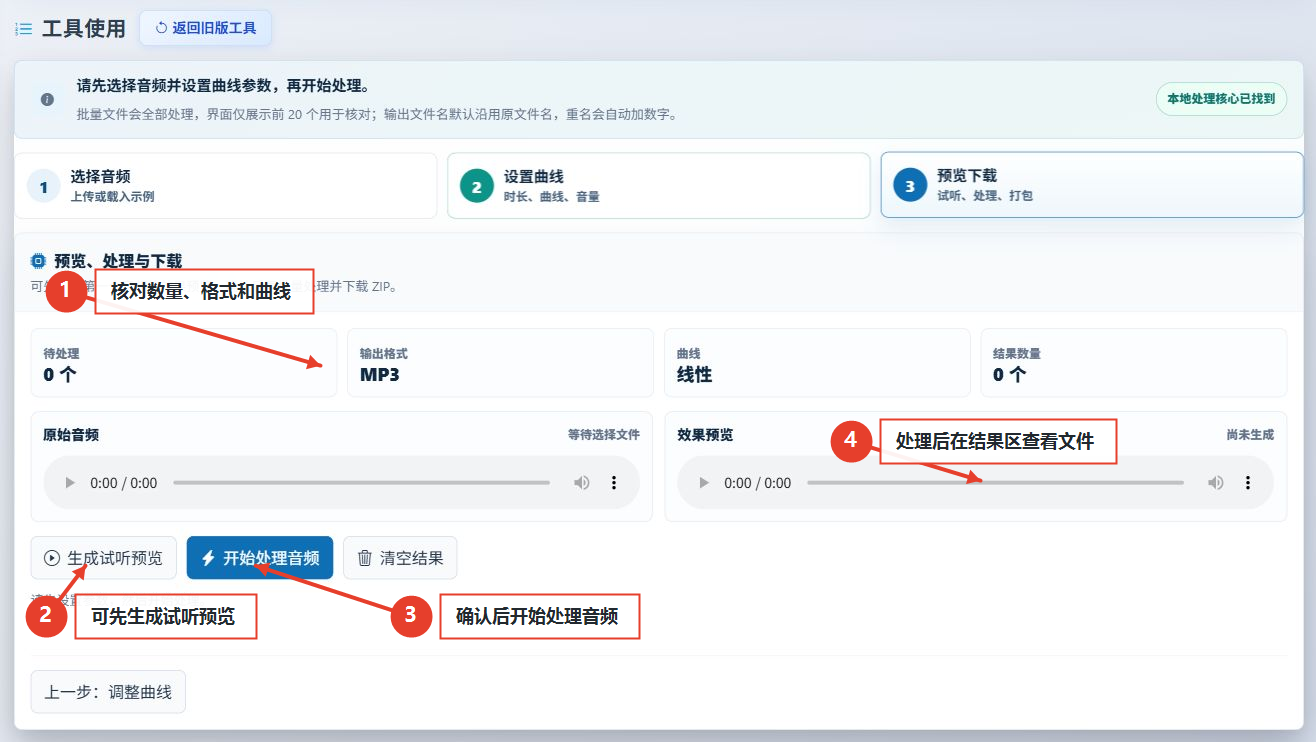
Task: Clear results using 清空结果
Action: coord(400,558)
